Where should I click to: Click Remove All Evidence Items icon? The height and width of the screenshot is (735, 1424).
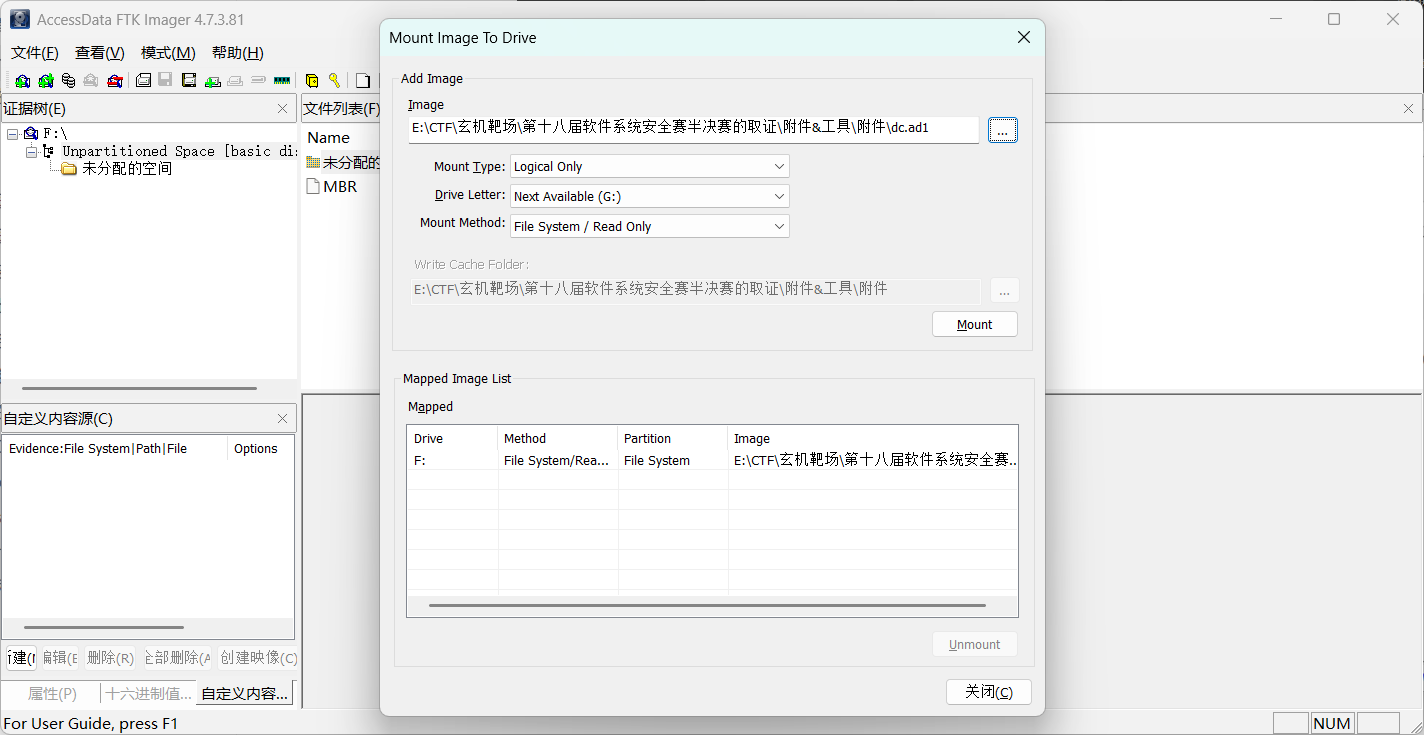115,81
